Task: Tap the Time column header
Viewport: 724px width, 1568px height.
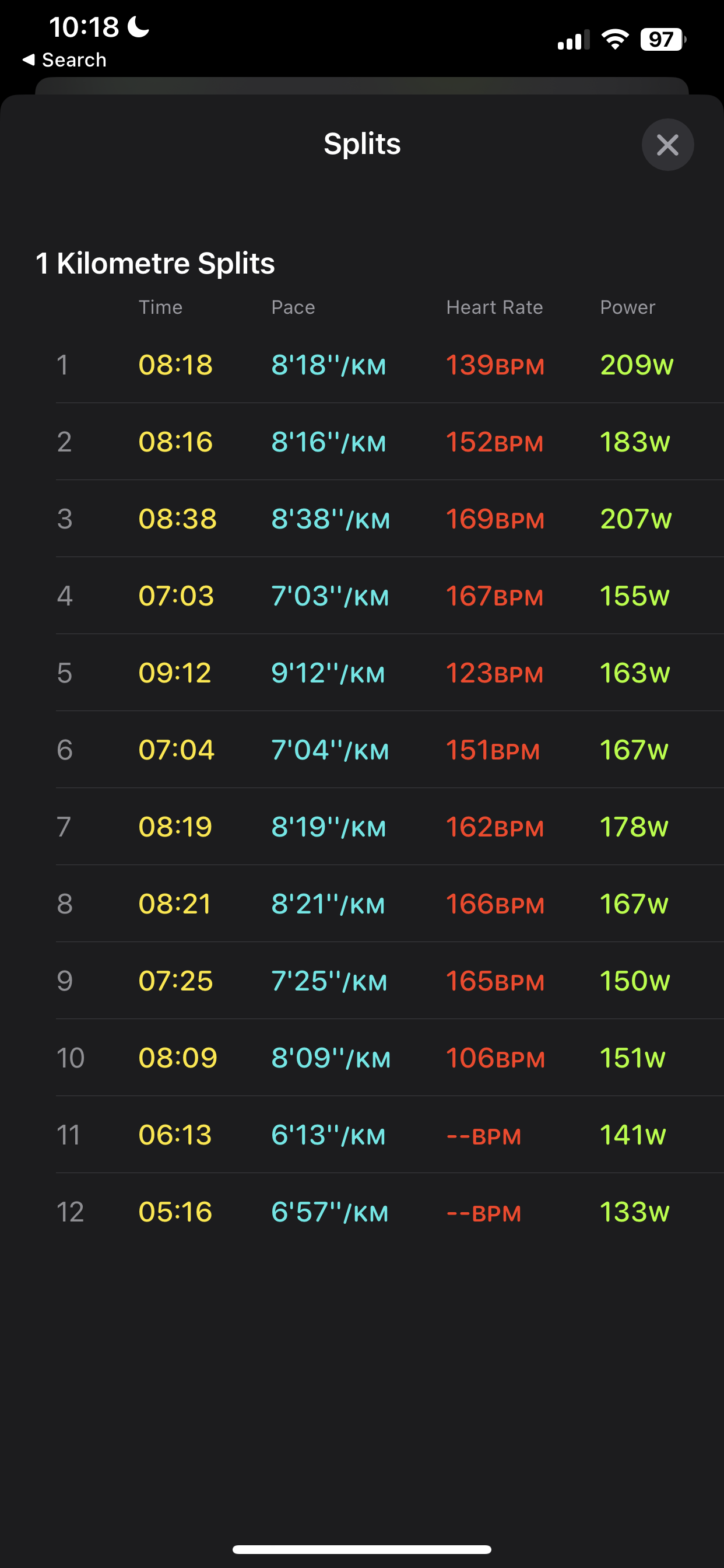Action: pyautogui.click(x=160, y=307)
